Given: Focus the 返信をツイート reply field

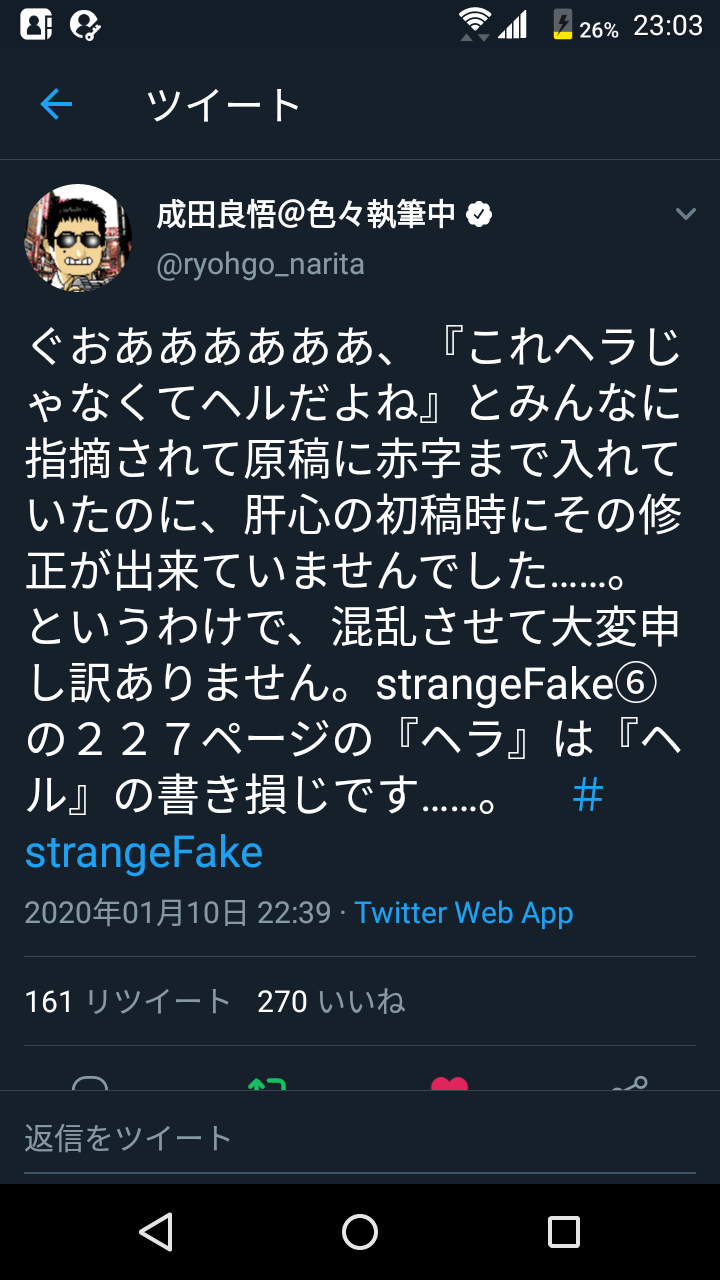Looking at the screenshot, I should [360, 1138].
